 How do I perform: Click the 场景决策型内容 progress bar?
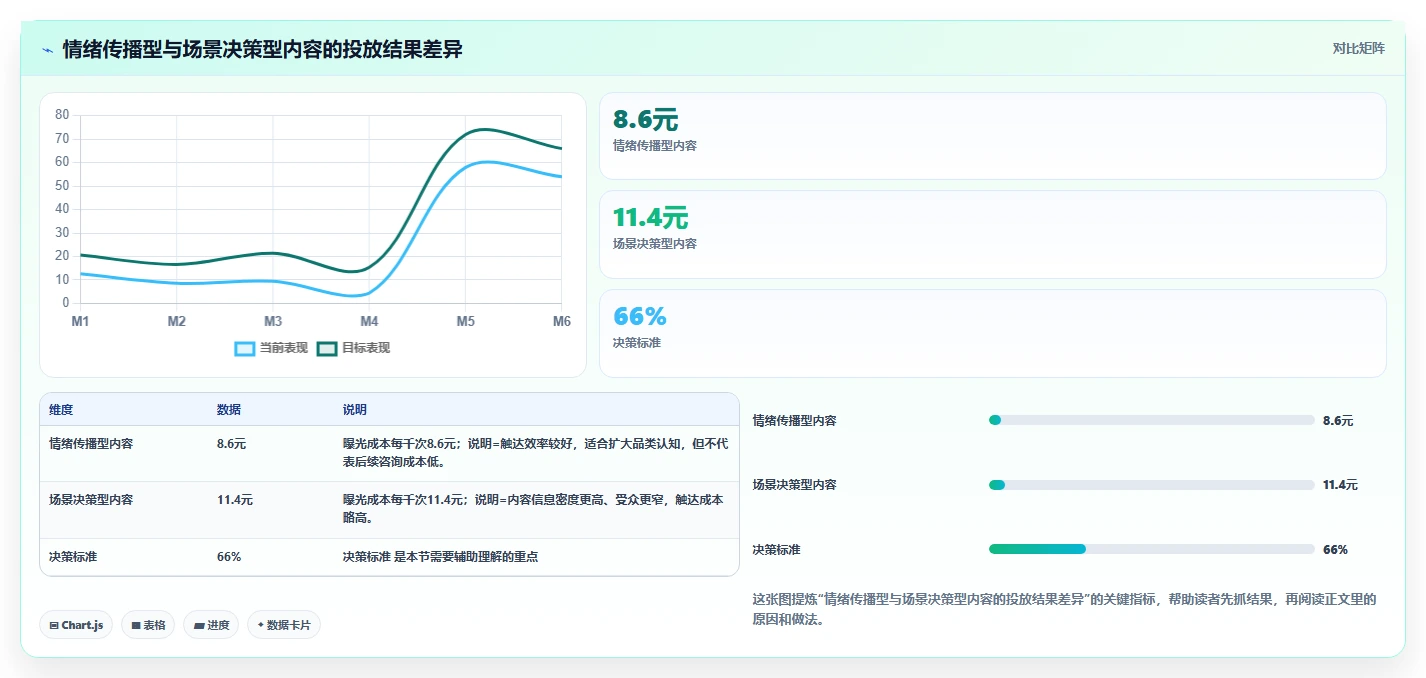1151,485
